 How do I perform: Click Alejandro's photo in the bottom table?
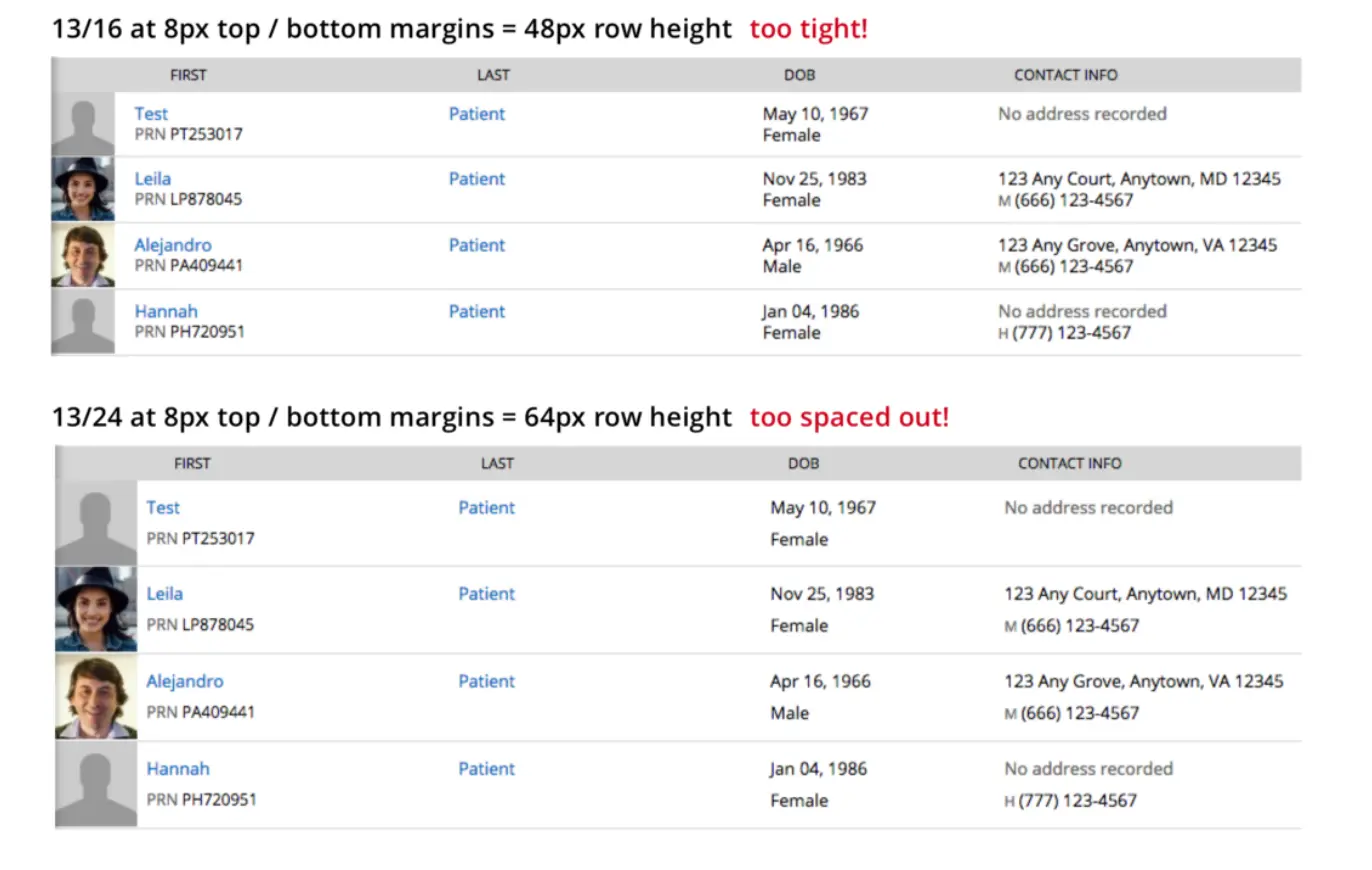(96, 697)
